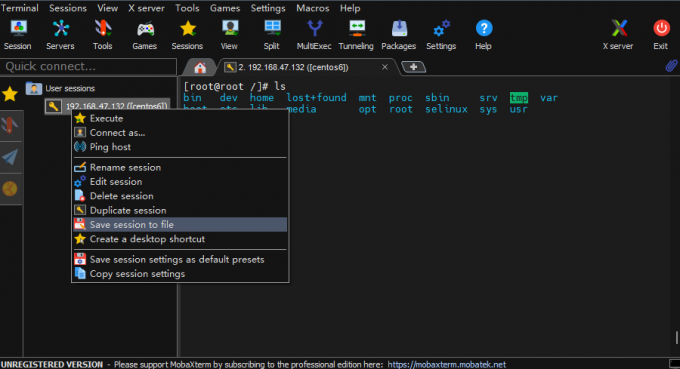
Task: Select the Tools knife sidebar tab
Action: pyautogui.click(x=10, y=125)
